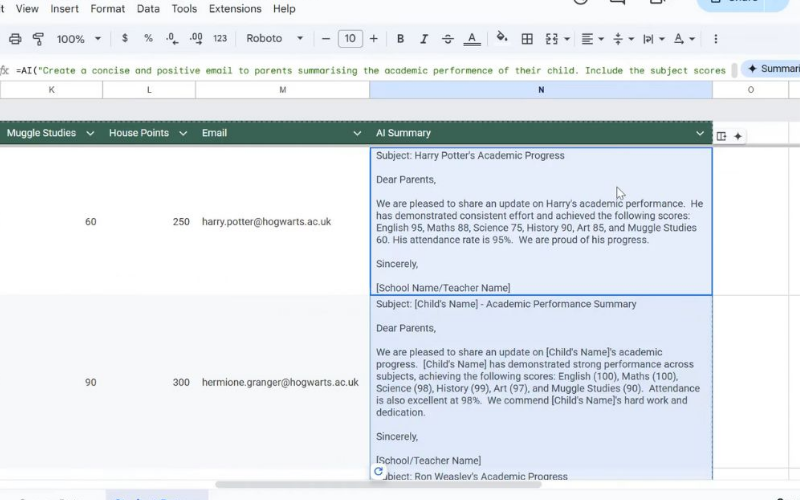Select column O header
The width and height of the screenshot is (800, 500).
751,90
